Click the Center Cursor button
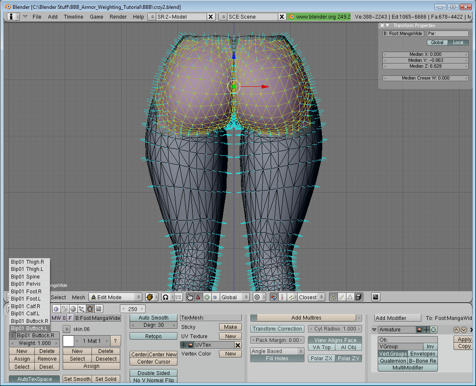This screenshot has width=476, height=386. click(x=153, y=362)
